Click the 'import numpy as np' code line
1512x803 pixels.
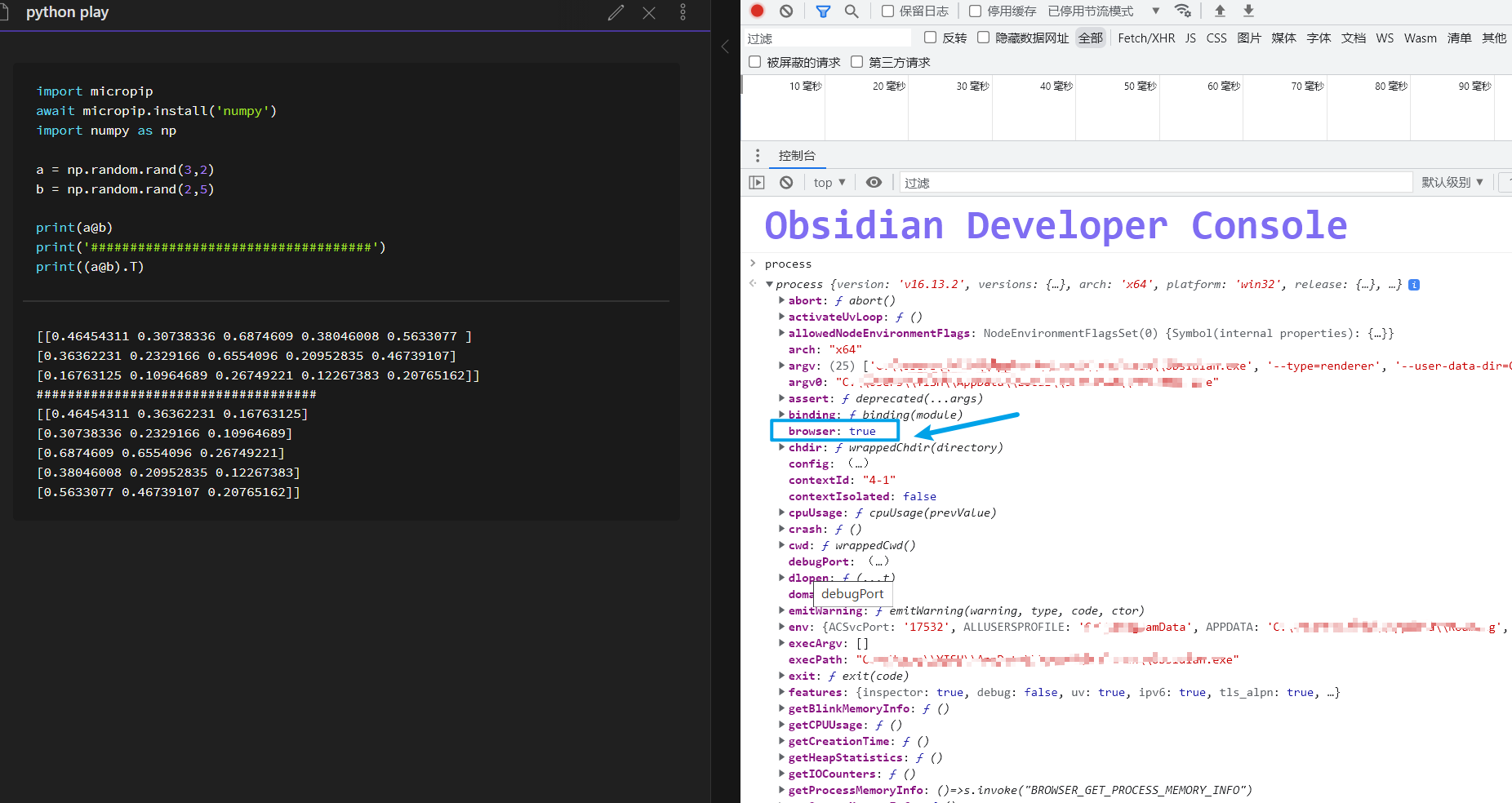point(106,131)
